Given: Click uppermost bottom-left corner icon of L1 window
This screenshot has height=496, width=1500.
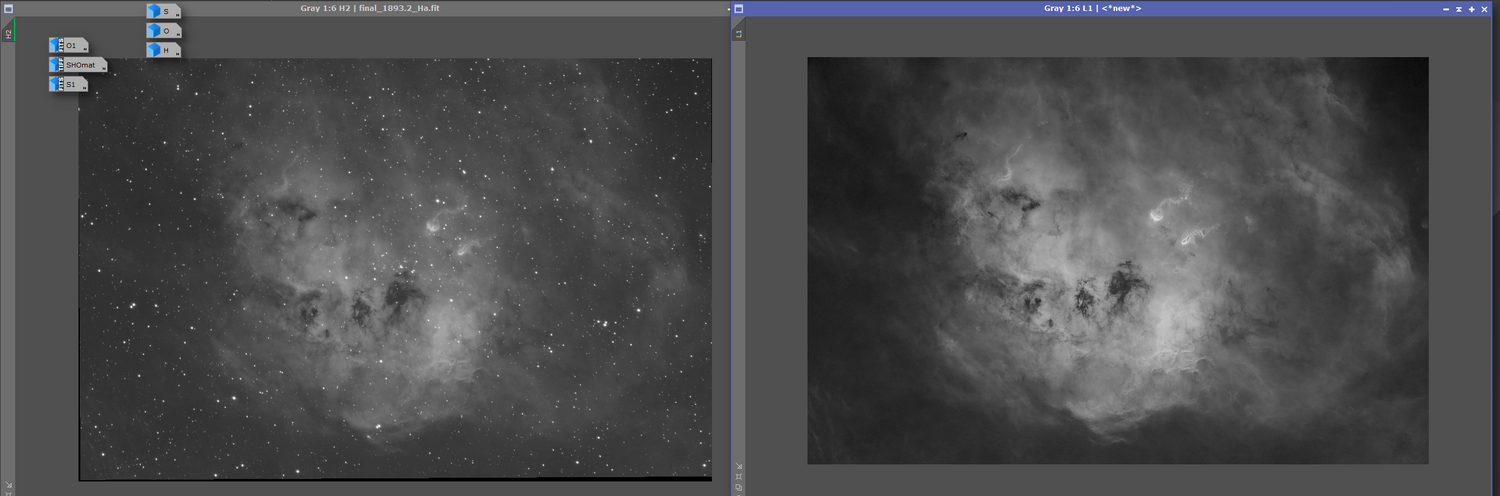Looking at the screenshot, I should coord(739,465).
